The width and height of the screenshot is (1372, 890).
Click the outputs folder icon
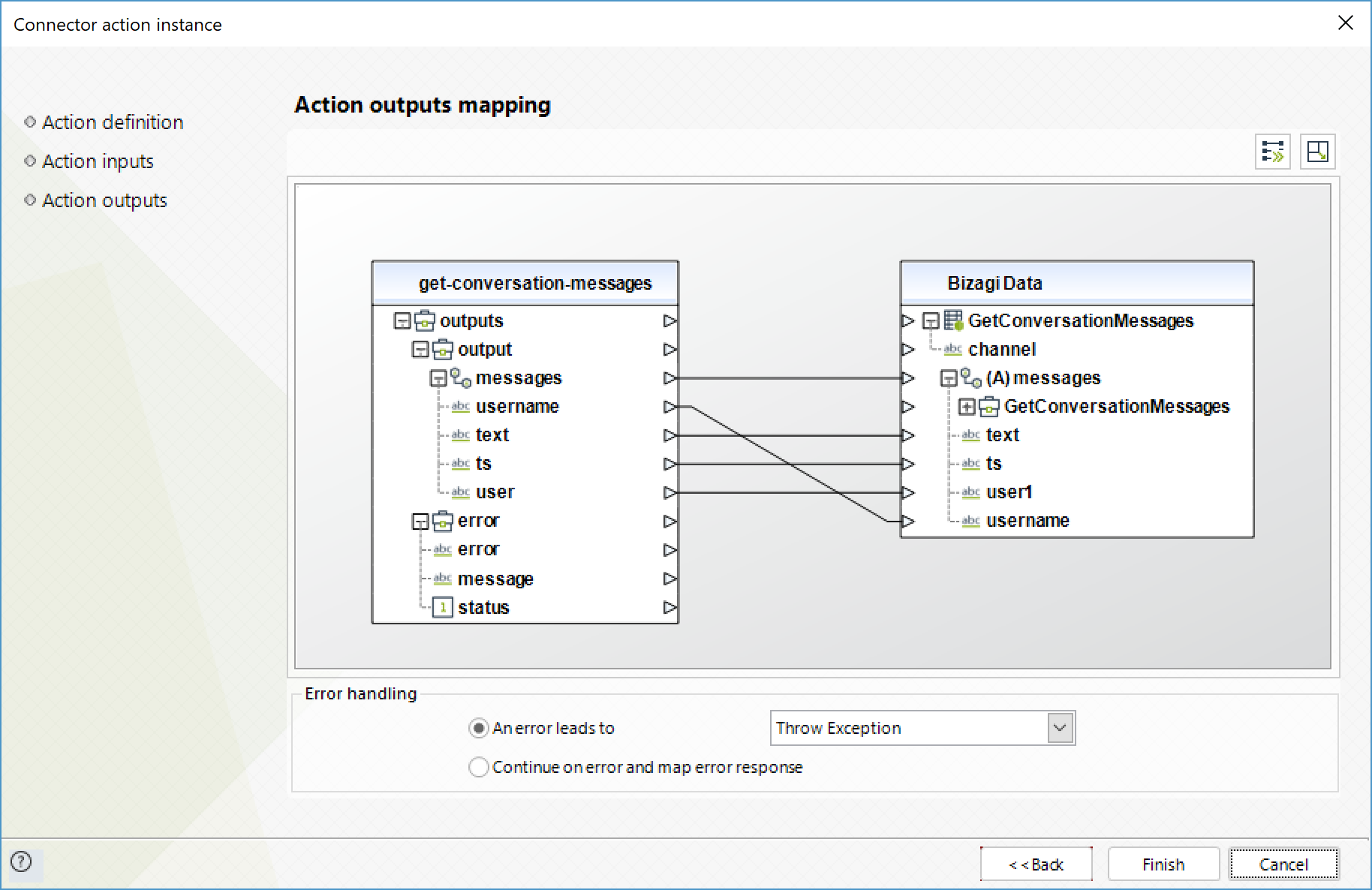[425, 320]
